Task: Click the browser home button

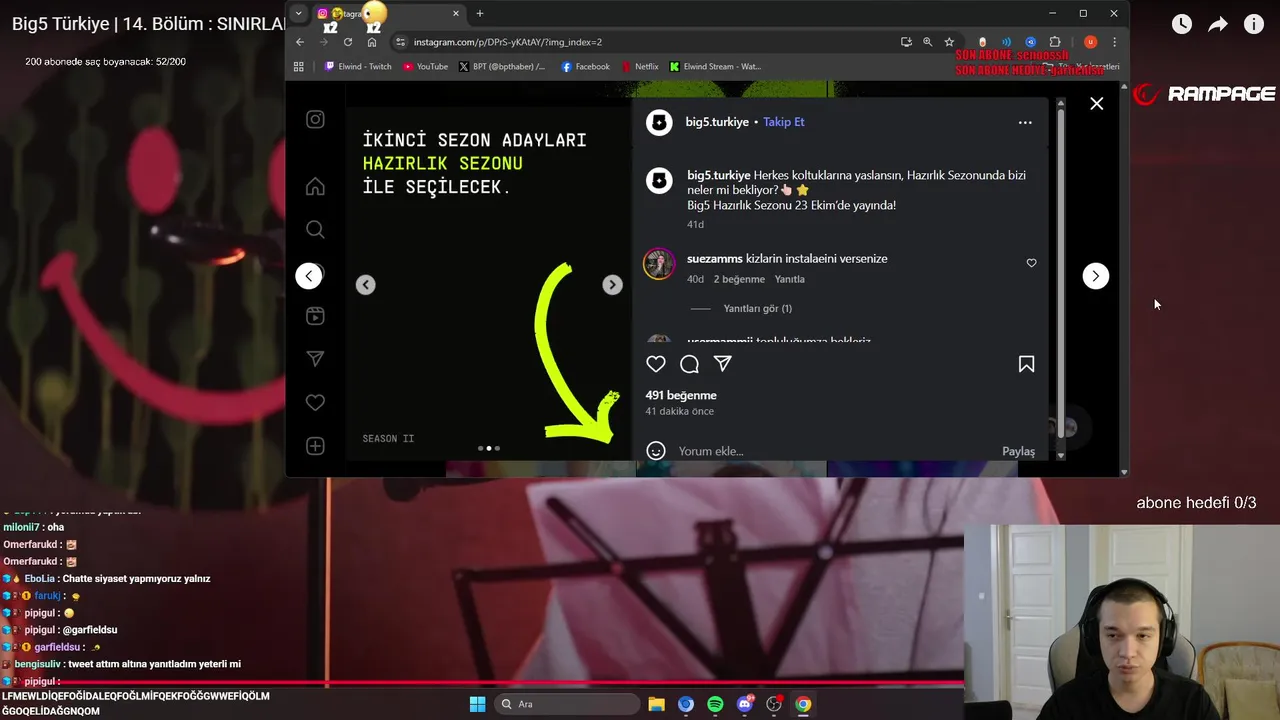Action: pyautogui.click(x=372, y=42)
